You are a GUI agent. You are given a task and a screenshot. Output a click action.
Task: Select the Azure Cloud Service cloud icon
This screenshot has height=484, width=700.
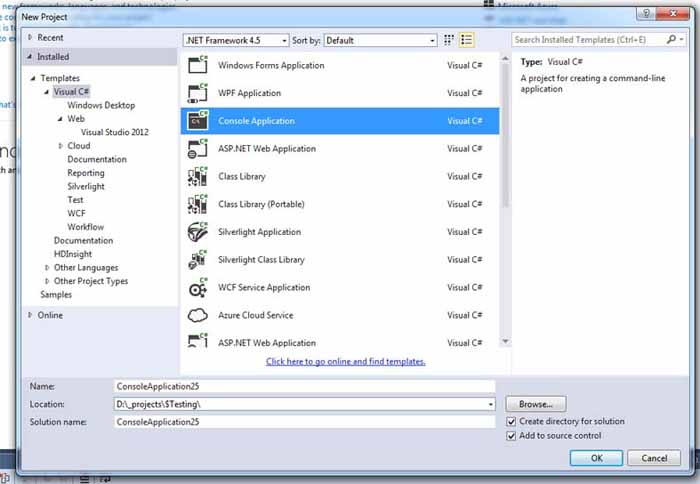[198, 315]
